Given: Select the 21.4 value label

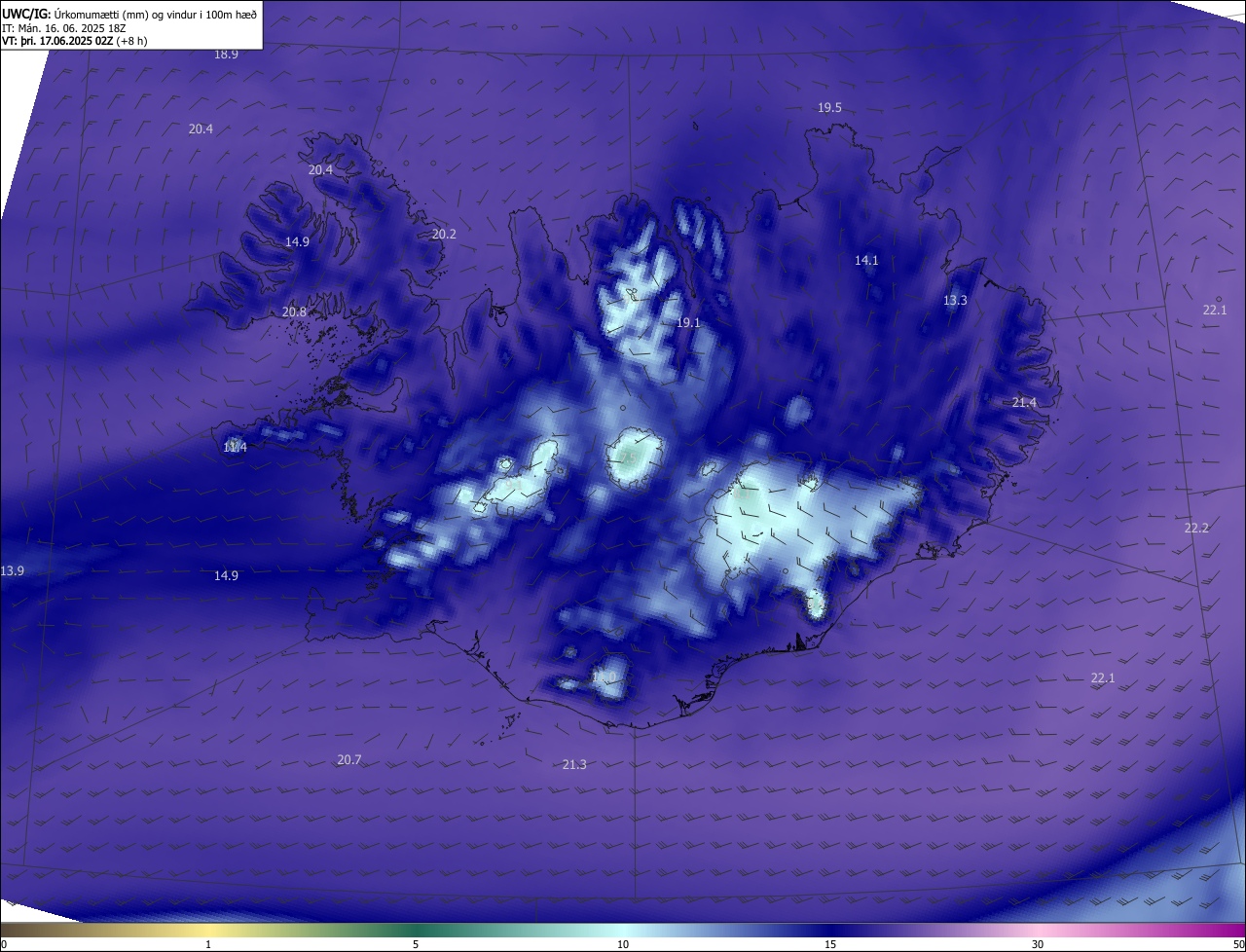Looking at the screenshot, I should click(1024, 403).
